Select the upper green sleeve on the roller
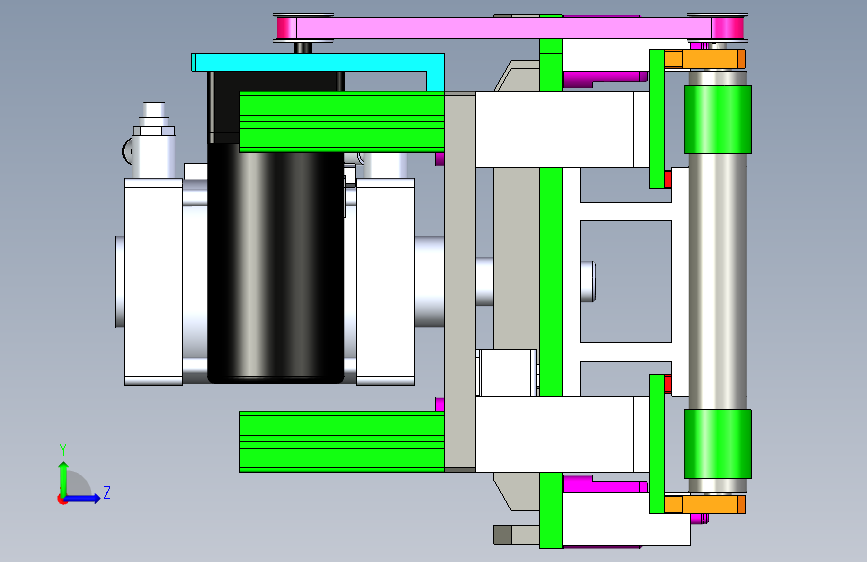The height and width of the screenshot is (562, 867). (718, 119)
